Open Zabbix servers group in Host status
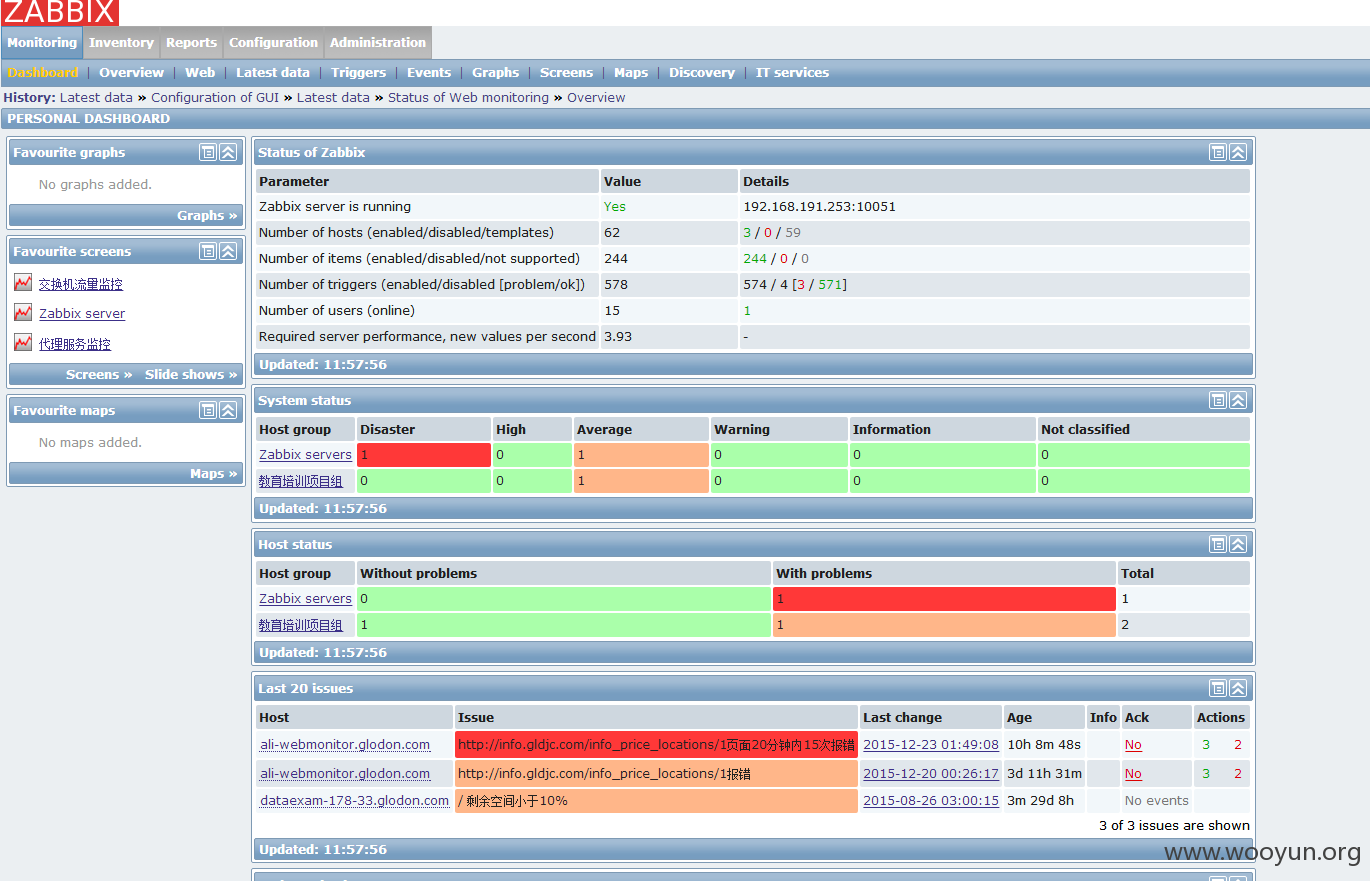The width and height of the screenshot is (1370, 881). pyautogui.click(x=305, y=598)
